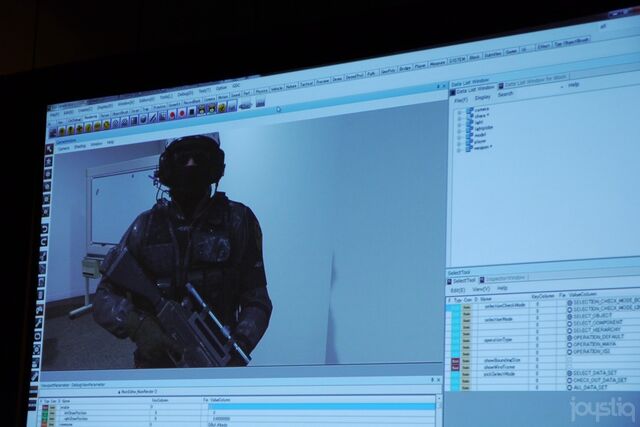The width and height of the screenshot is (640, 427).
Task: Set operation type to OPERATION_DEFAULT
Action: click(570, 338)
